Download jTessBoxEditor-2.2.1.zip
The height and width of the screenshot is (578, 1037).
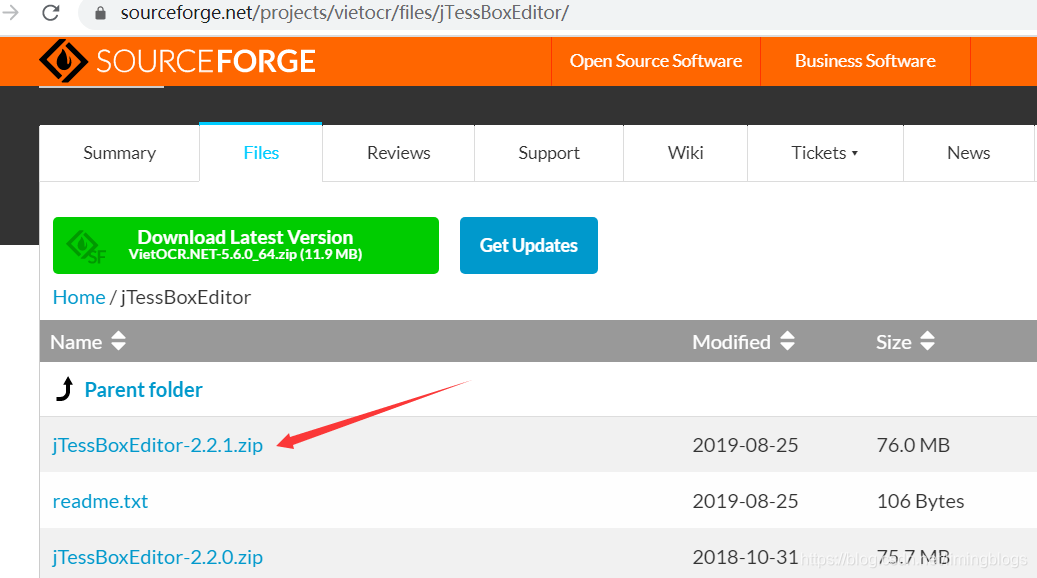[157, 445]
